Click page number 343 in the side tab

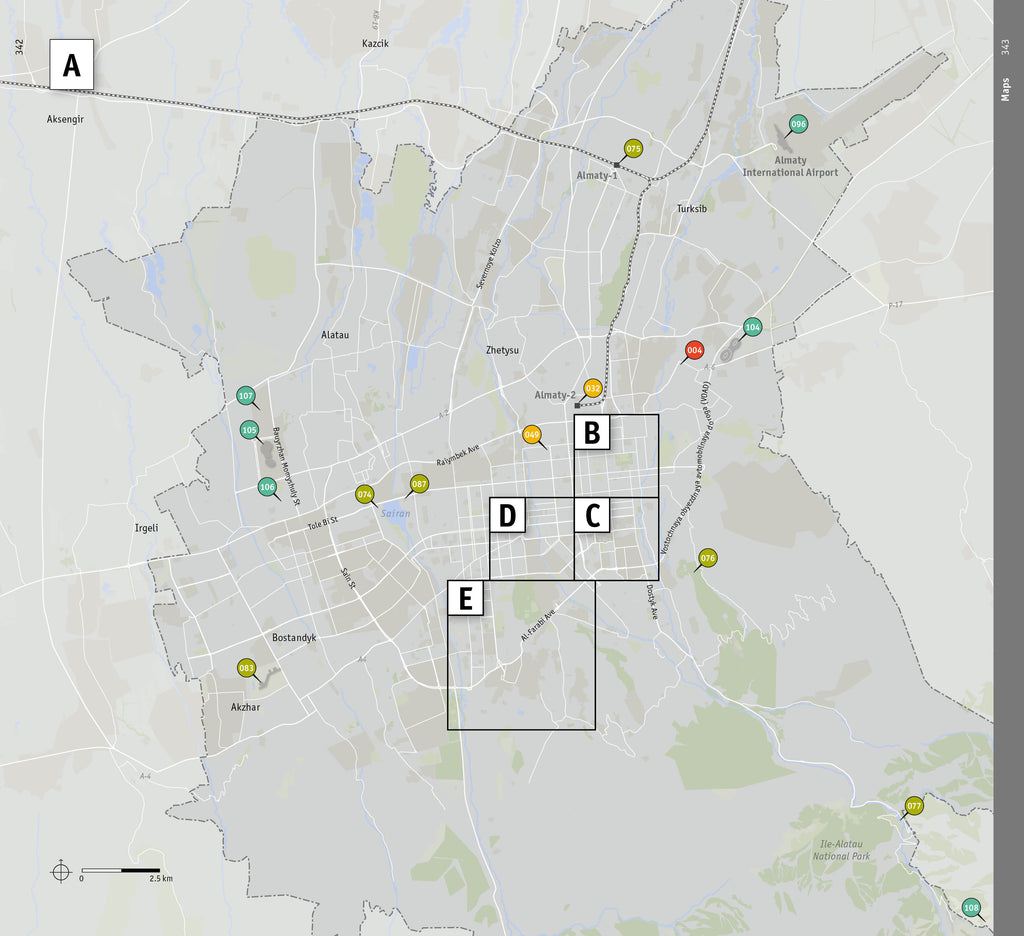(1006, 47)
